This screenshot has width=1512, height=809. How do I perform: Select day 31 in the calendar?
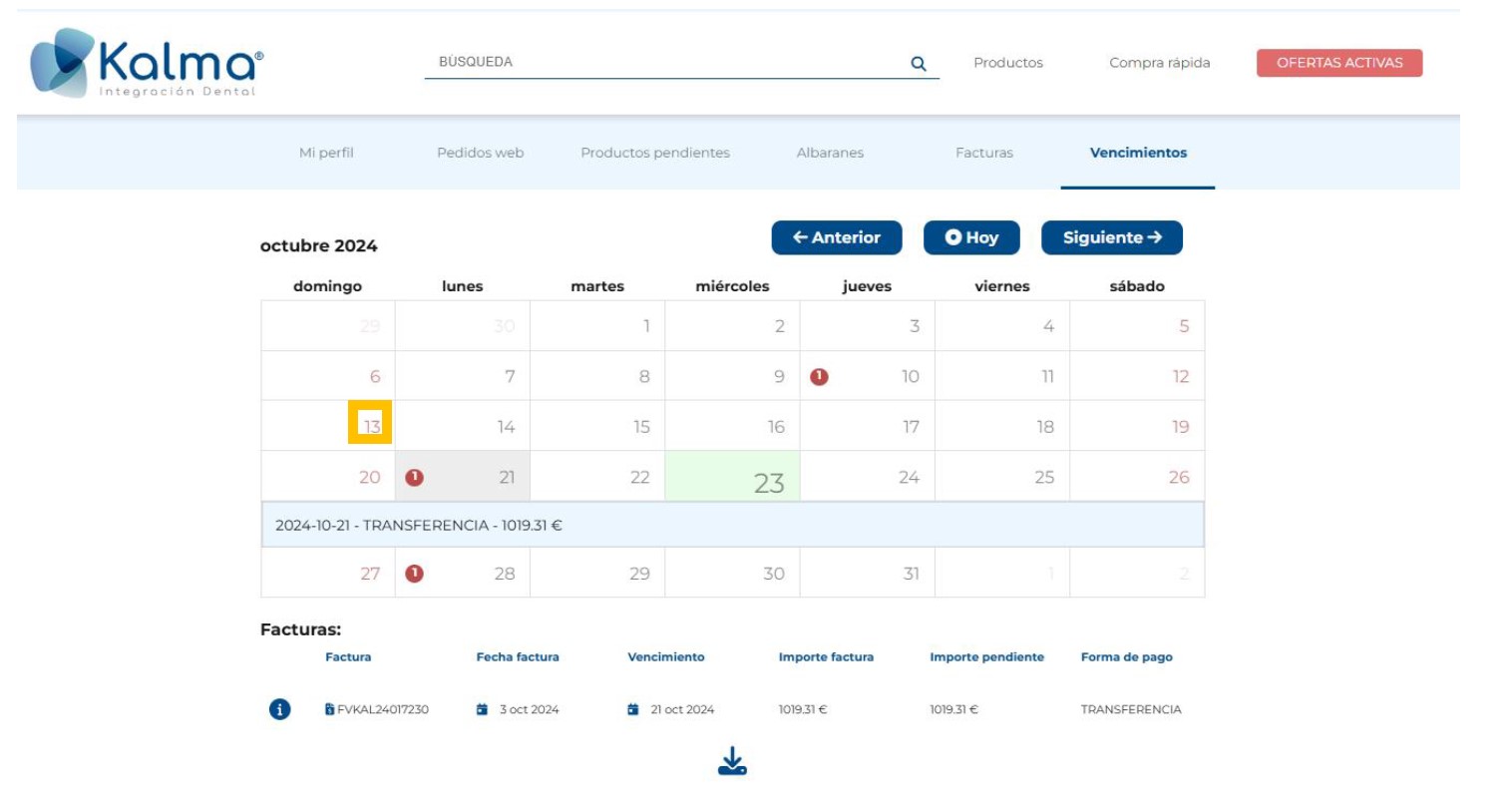[867, 574]
